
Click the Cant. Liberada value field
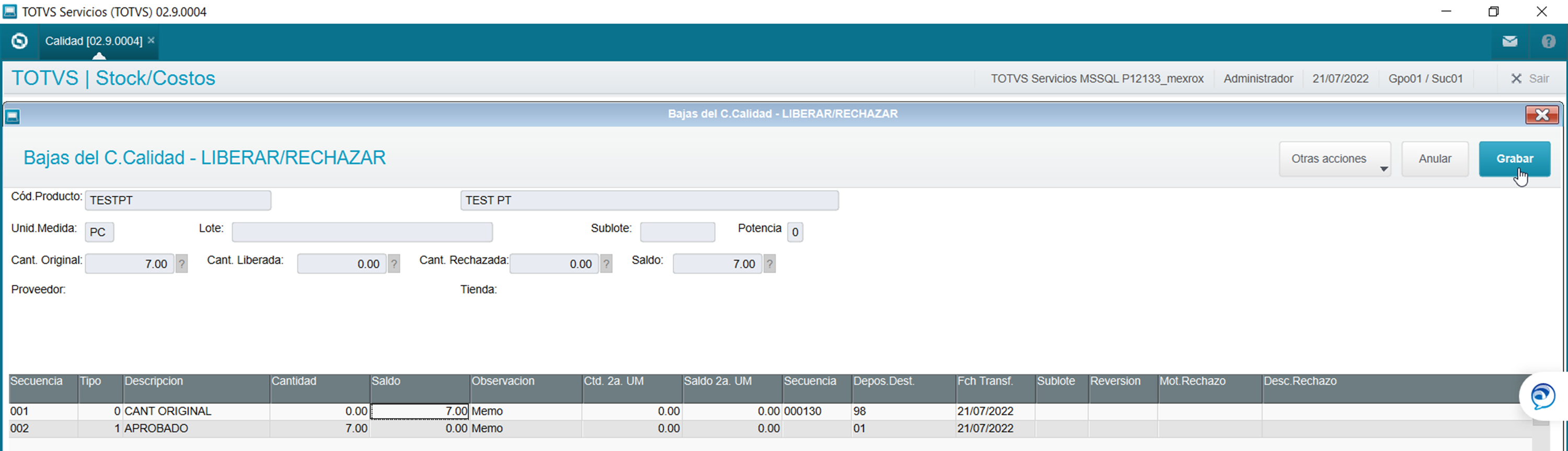pos(341,264)
